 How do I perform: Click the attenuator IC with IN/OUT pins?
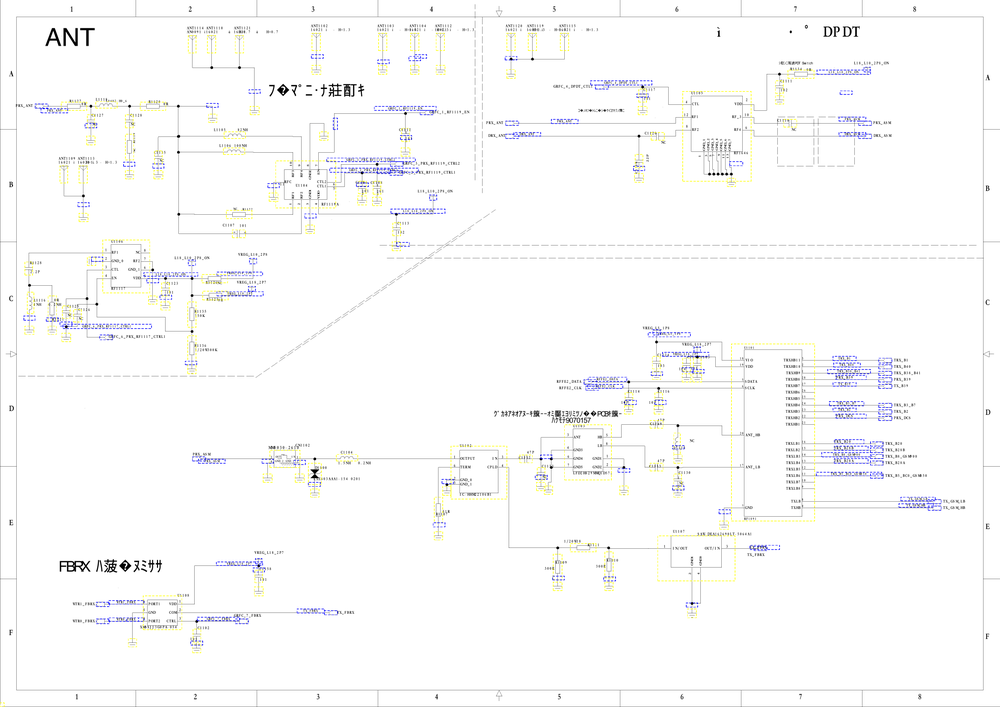tap(696, 555)
